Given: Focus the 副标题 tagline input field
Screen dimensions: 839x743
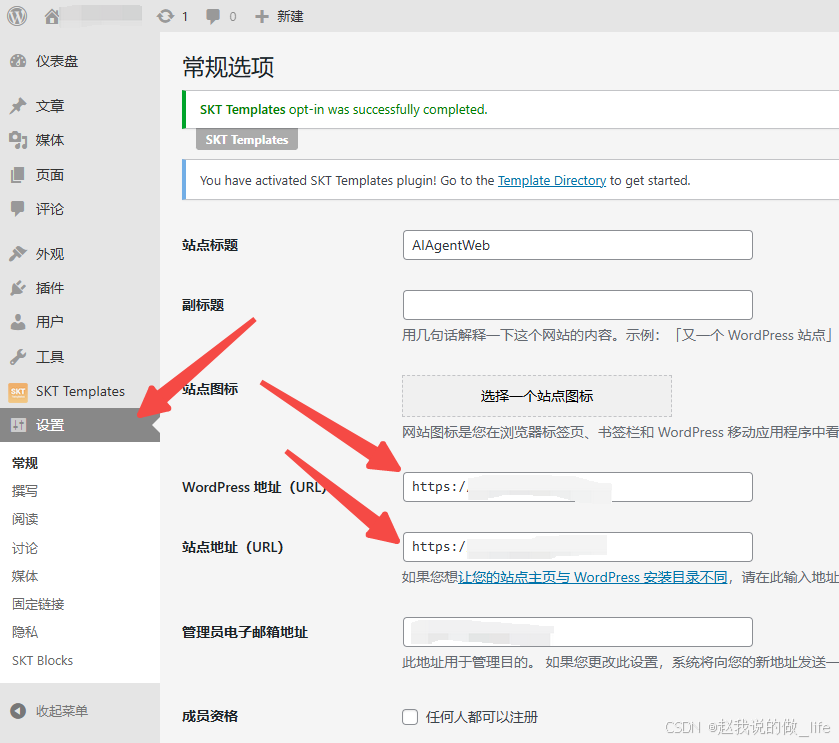Looking at the screenshot, I should coord(577,305).
